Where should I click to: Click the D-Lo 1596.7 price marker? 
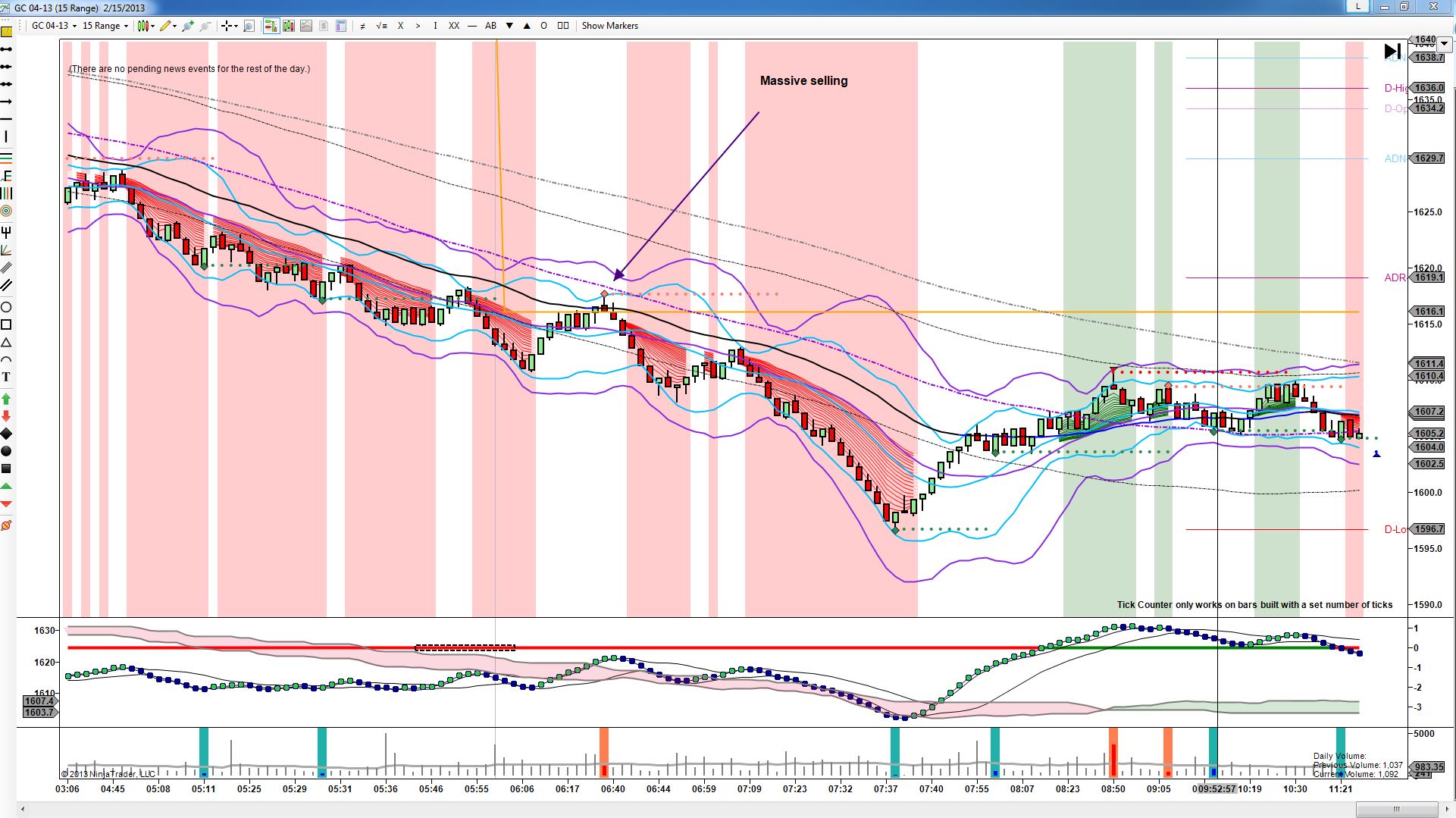click(1426, 529)
